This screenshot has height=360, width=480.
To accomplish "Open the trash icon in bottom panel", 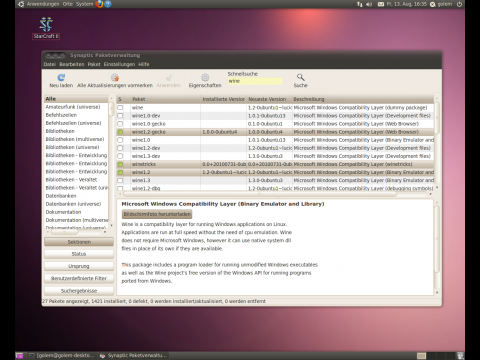I will pos(460,356).
